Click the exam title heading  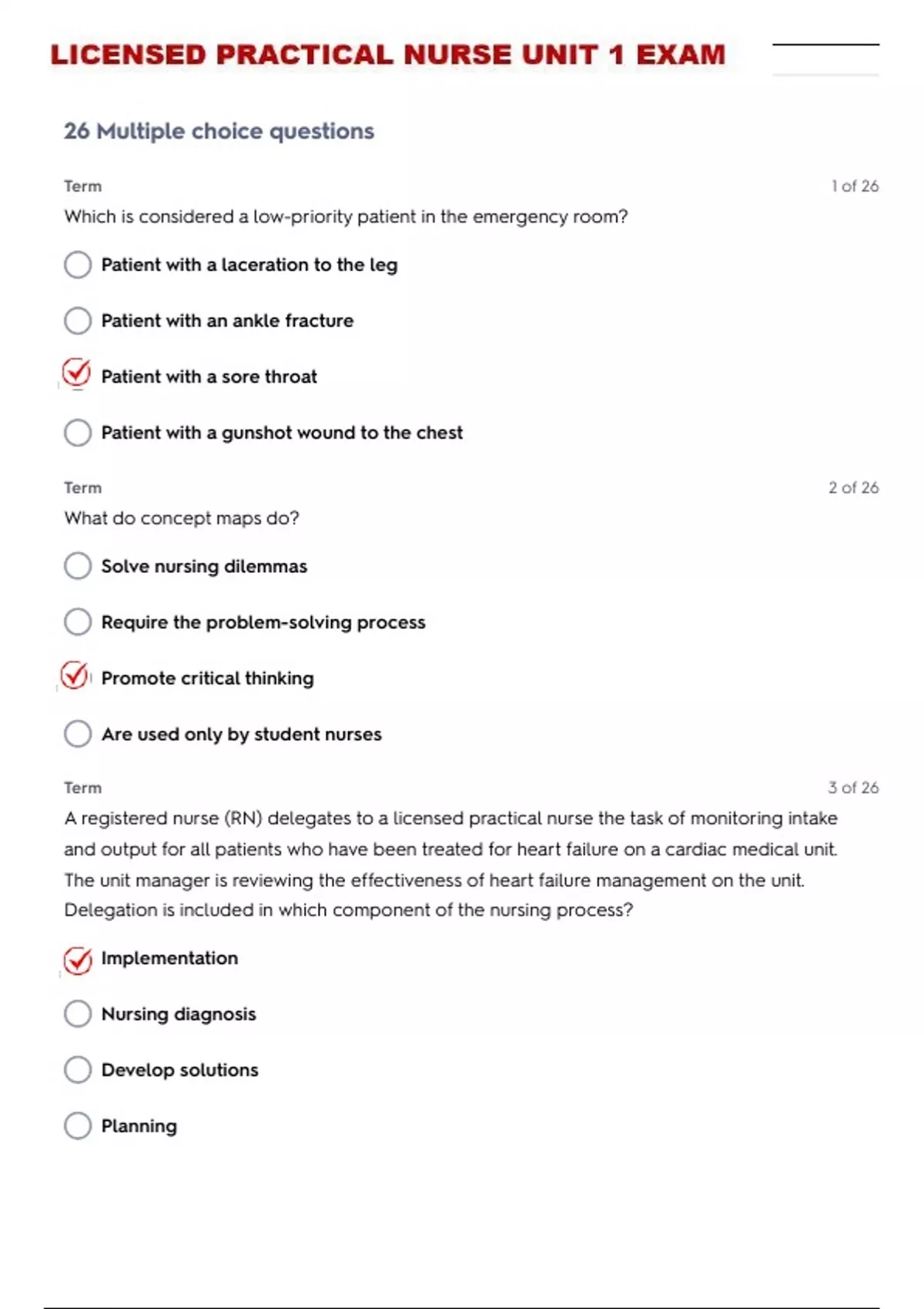pos(388,55)
